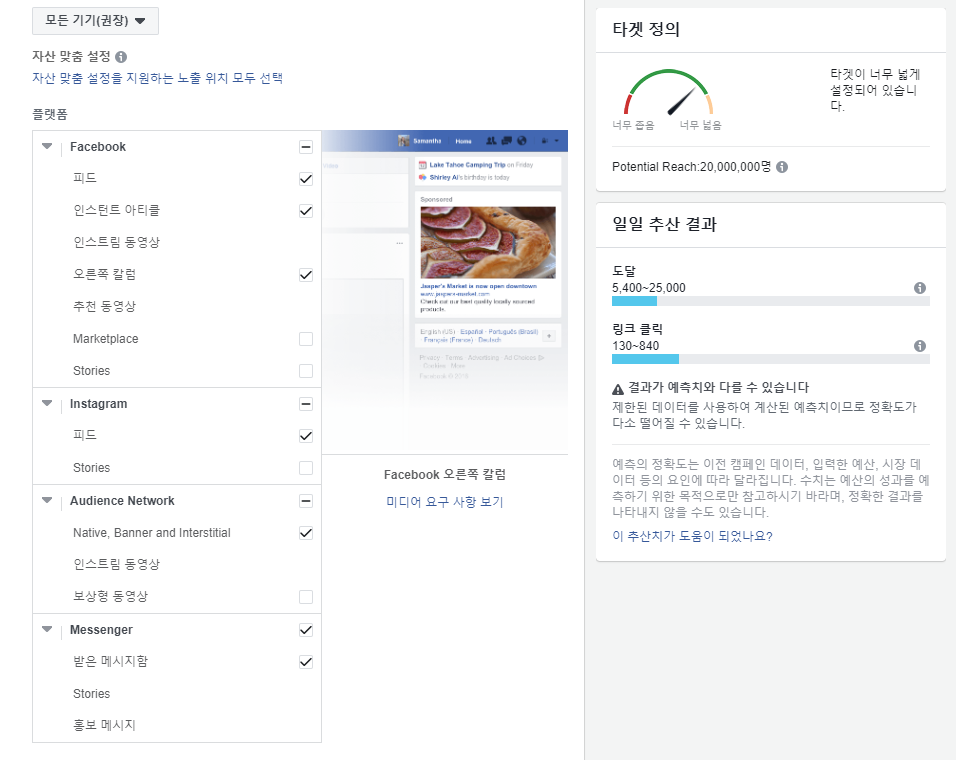Screen dimensions: 956x760
Task: Uncheck 피드 under Facebook placements
Action: point(306,179)
